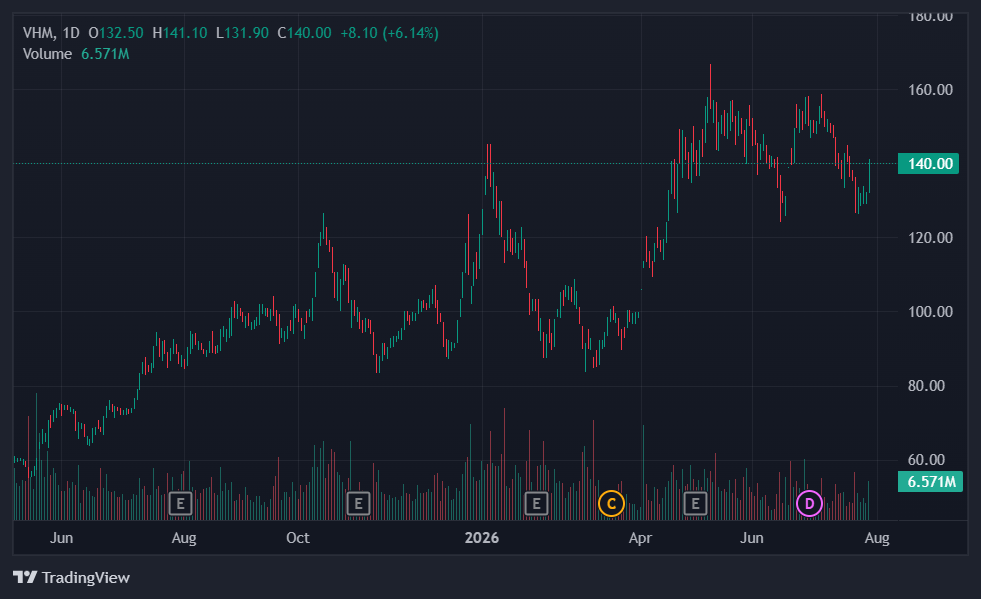Click the Apr label on the time axis
Screen dimensions: 981x599
click(x=641, y=538)
